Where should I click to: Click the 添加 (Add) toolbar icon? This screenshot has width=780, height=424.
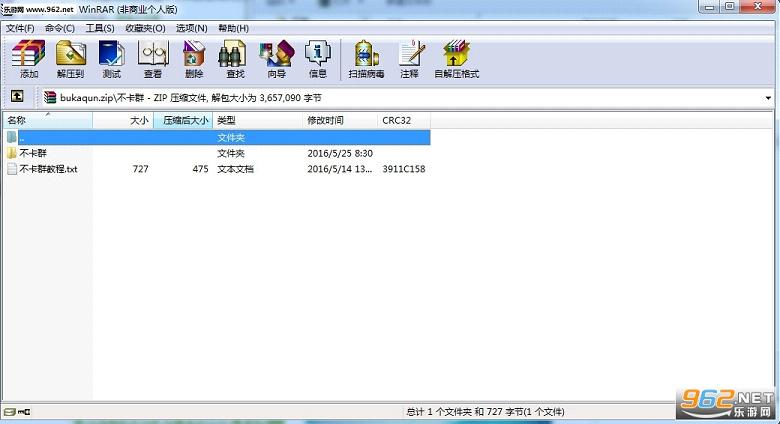pos(29,59)
